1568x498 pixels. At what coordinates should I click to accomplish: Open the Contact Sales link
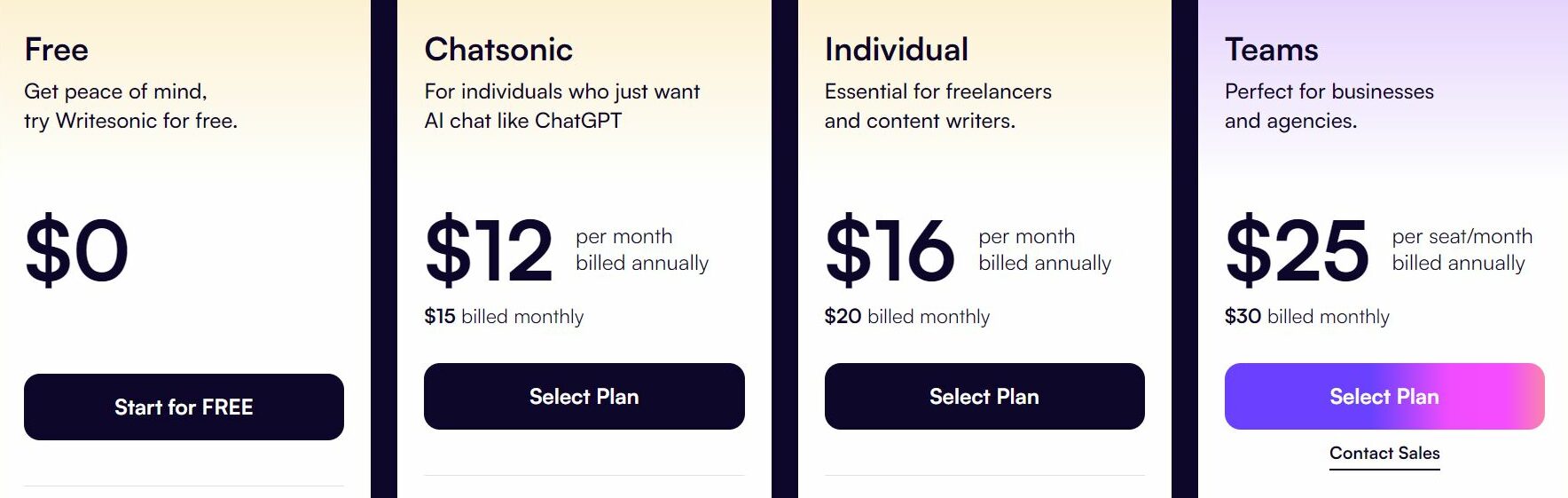[x=1384, y=454]
